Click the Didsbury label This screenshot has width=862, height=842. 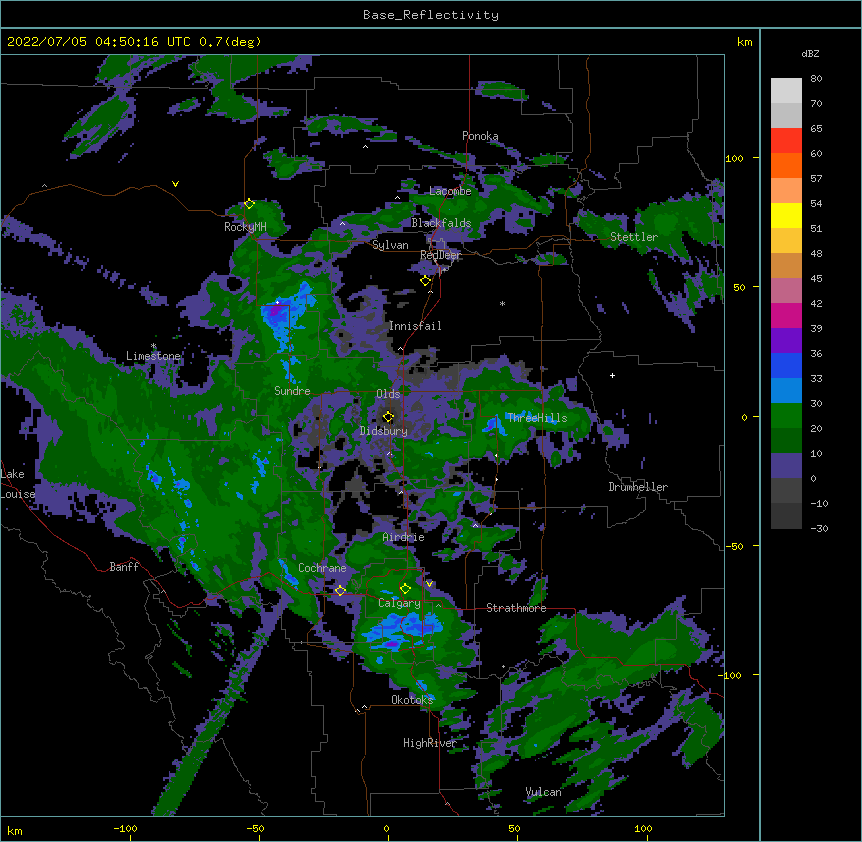pyautogui.click(x=384, y=431)
